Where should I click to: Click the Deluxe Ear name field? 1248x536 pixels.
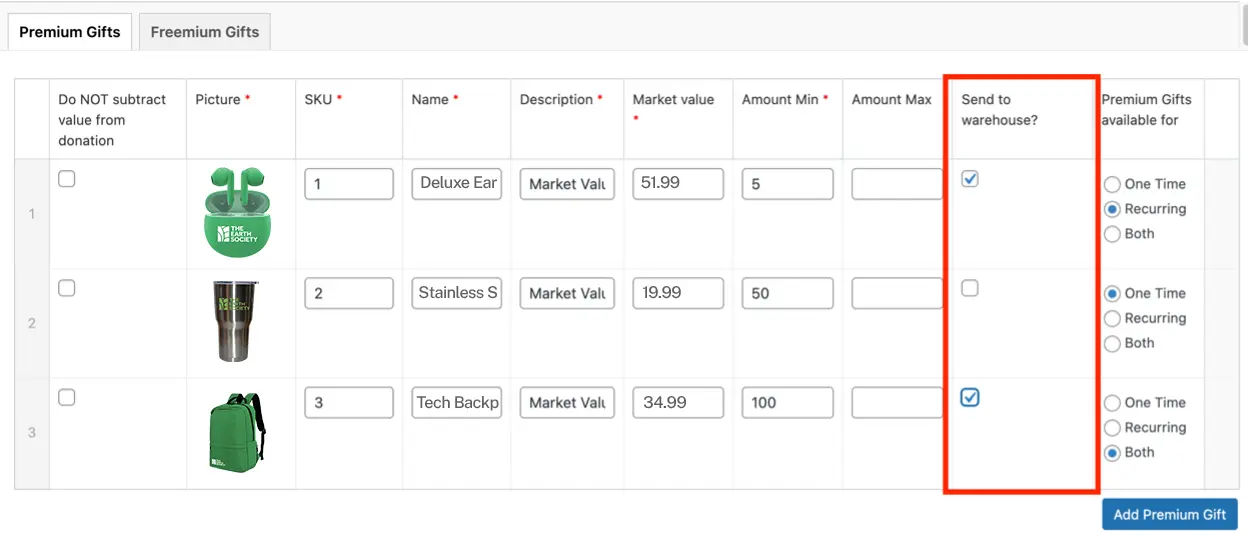(457, 184)
